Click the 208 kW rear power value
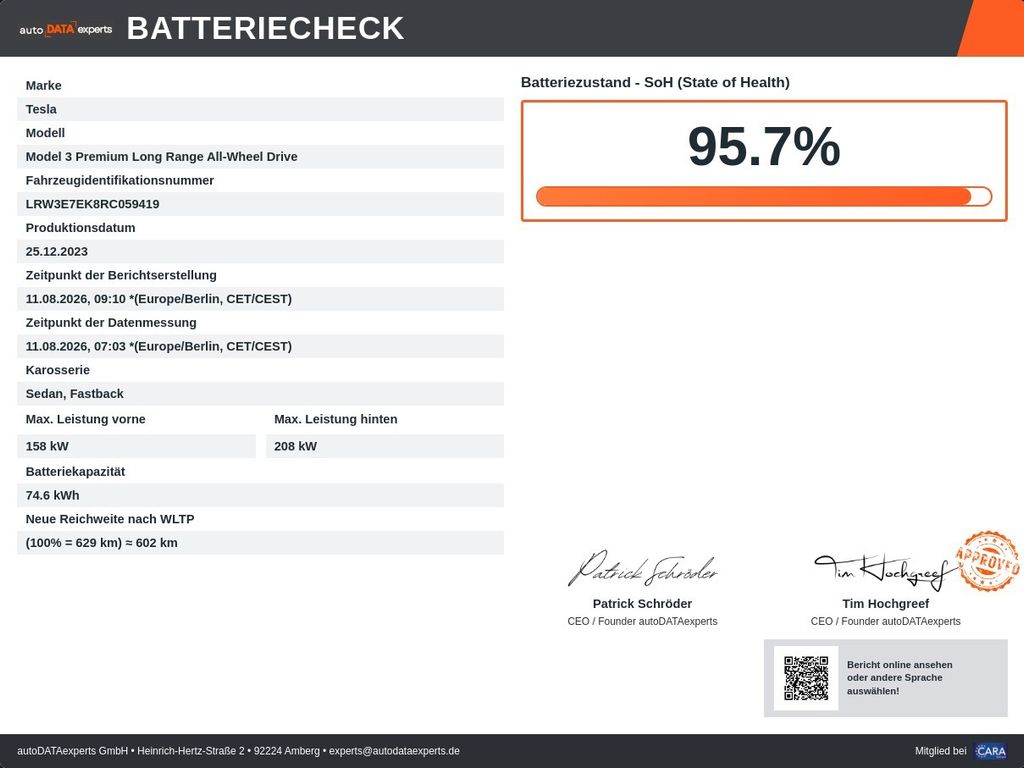Screen dimensions: 1024x768 click(295, 447)
